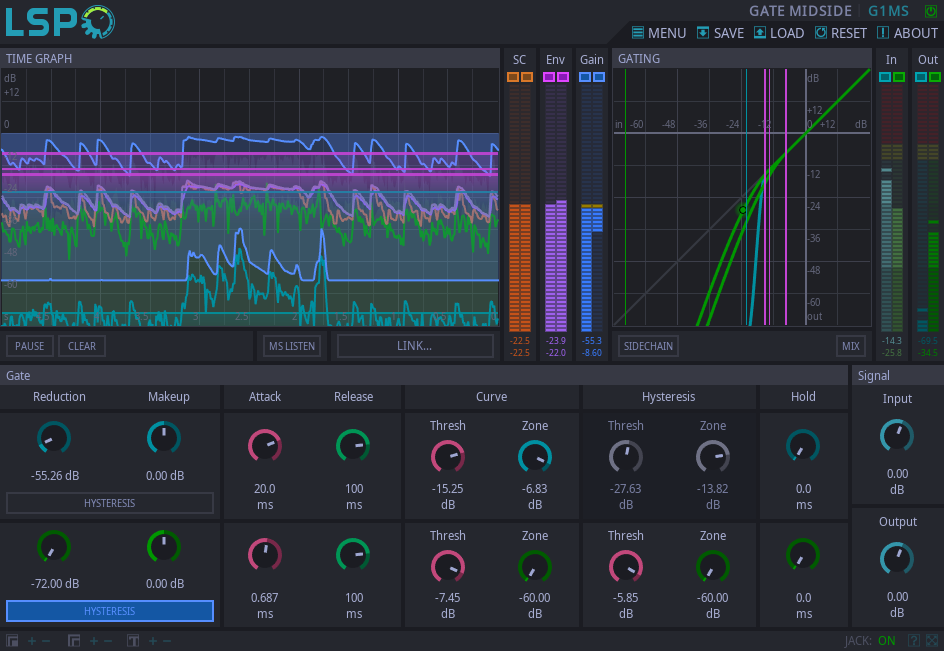Toggle the left magenta Env meter channel

pos(549,77)
